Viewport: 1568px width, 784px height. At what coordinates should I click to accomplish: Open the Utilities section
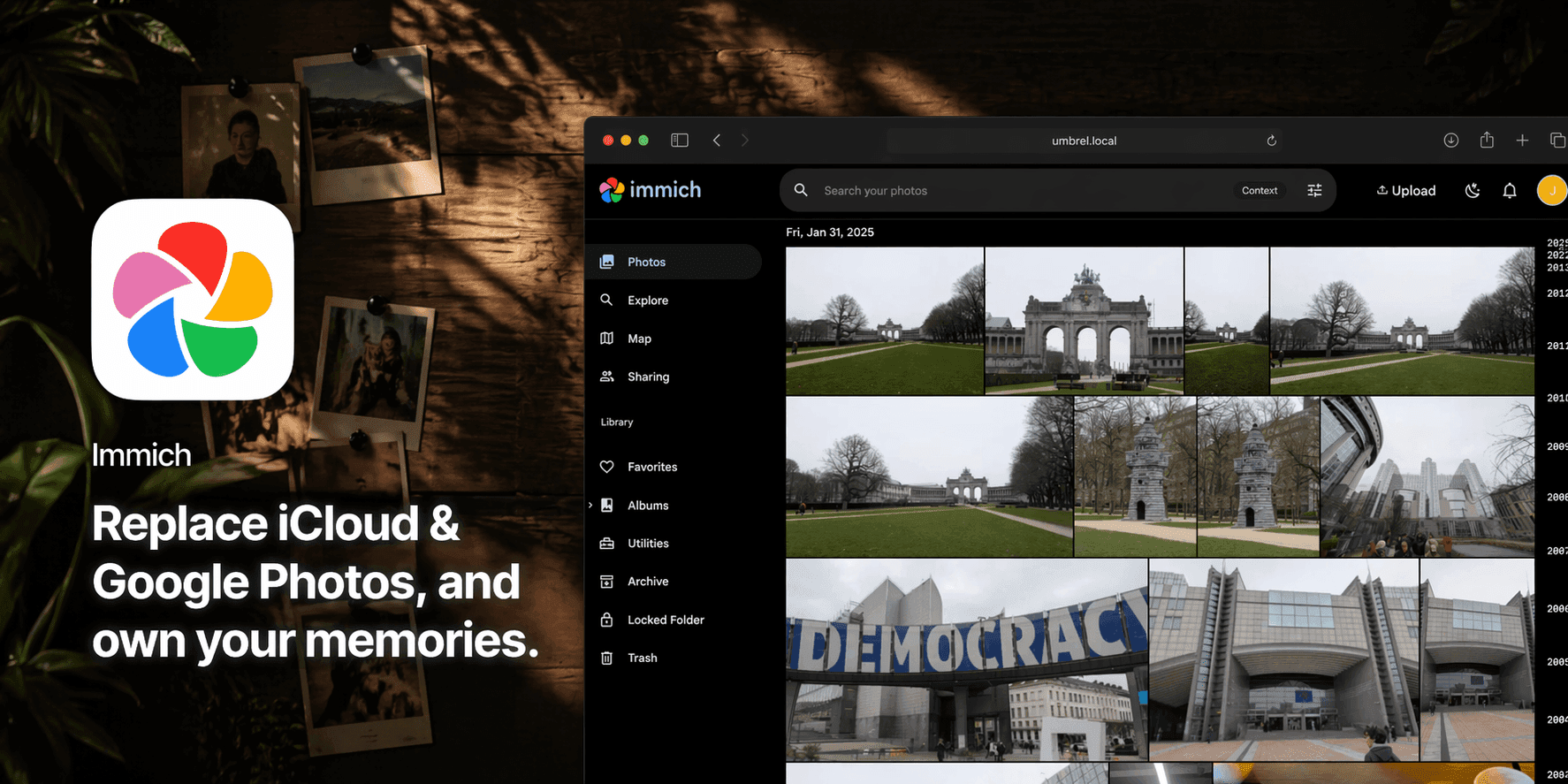coord(674,544)
